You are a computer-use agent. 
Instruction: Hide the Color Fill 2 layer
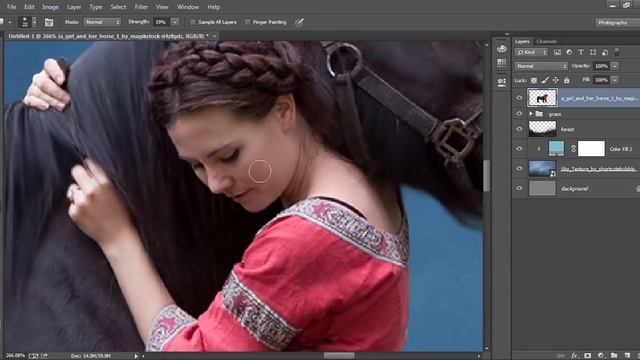[519, 149]
